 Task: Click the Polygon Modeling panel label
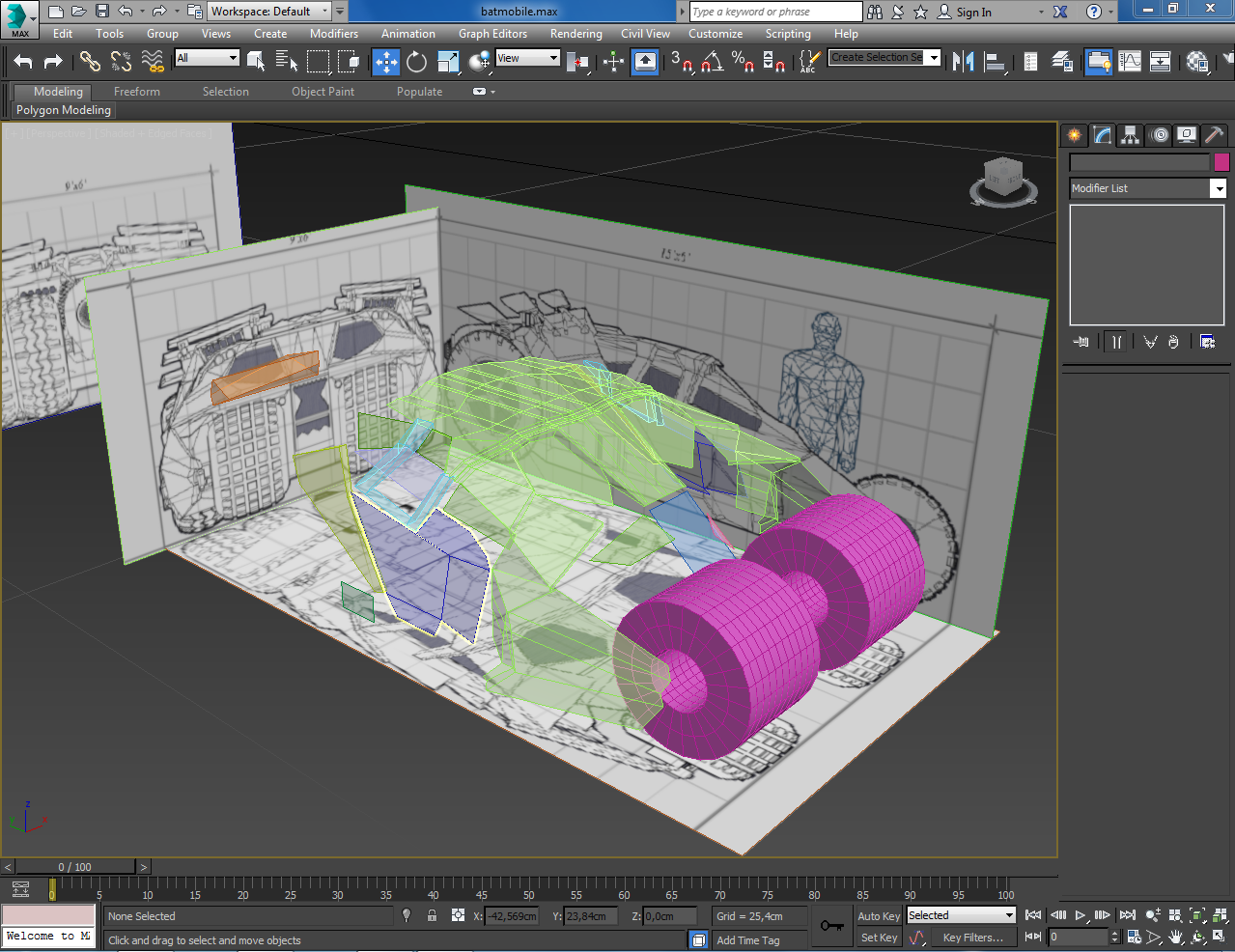coord(64,110)
